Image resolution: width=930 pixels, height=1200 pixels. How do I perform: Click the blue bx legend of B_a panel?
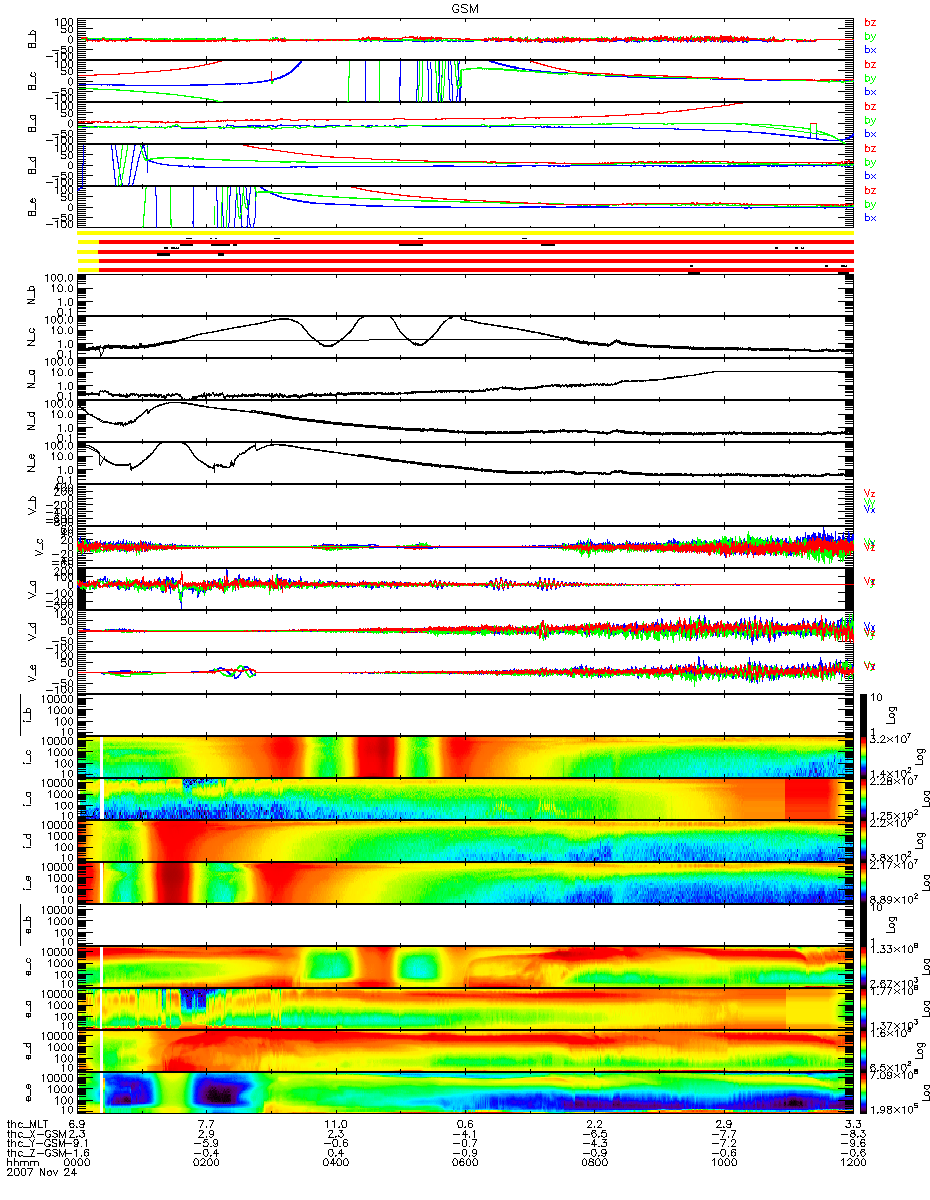[870, 133]
